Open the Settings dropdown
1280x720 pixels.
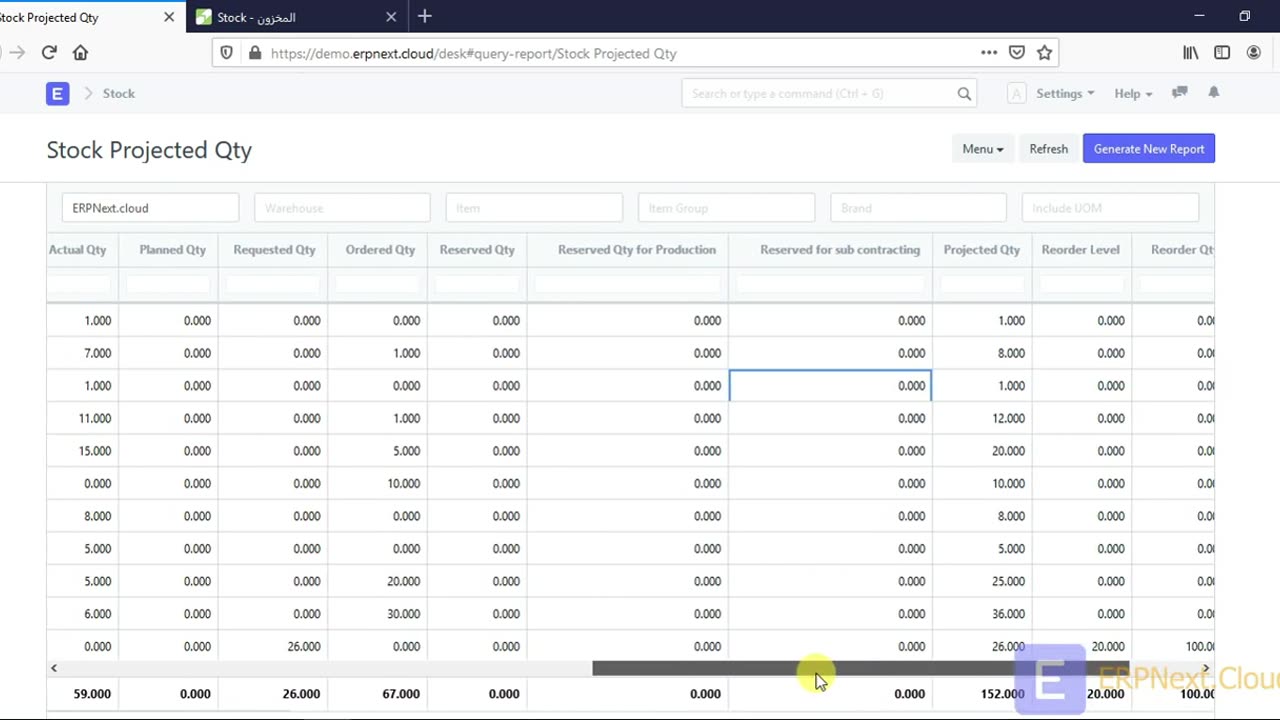(x=1065, y=93)
